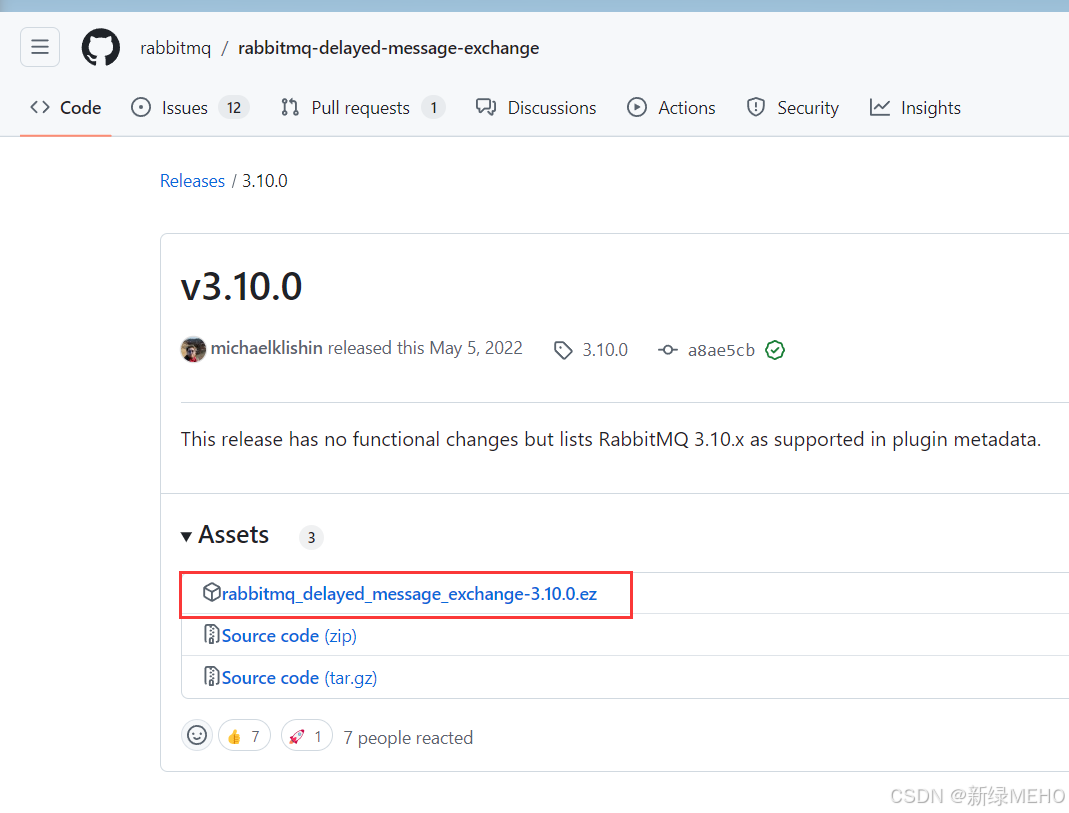Click the Releases breadcrumb link
The image size is (1069, 813).
tap(192, 181)
